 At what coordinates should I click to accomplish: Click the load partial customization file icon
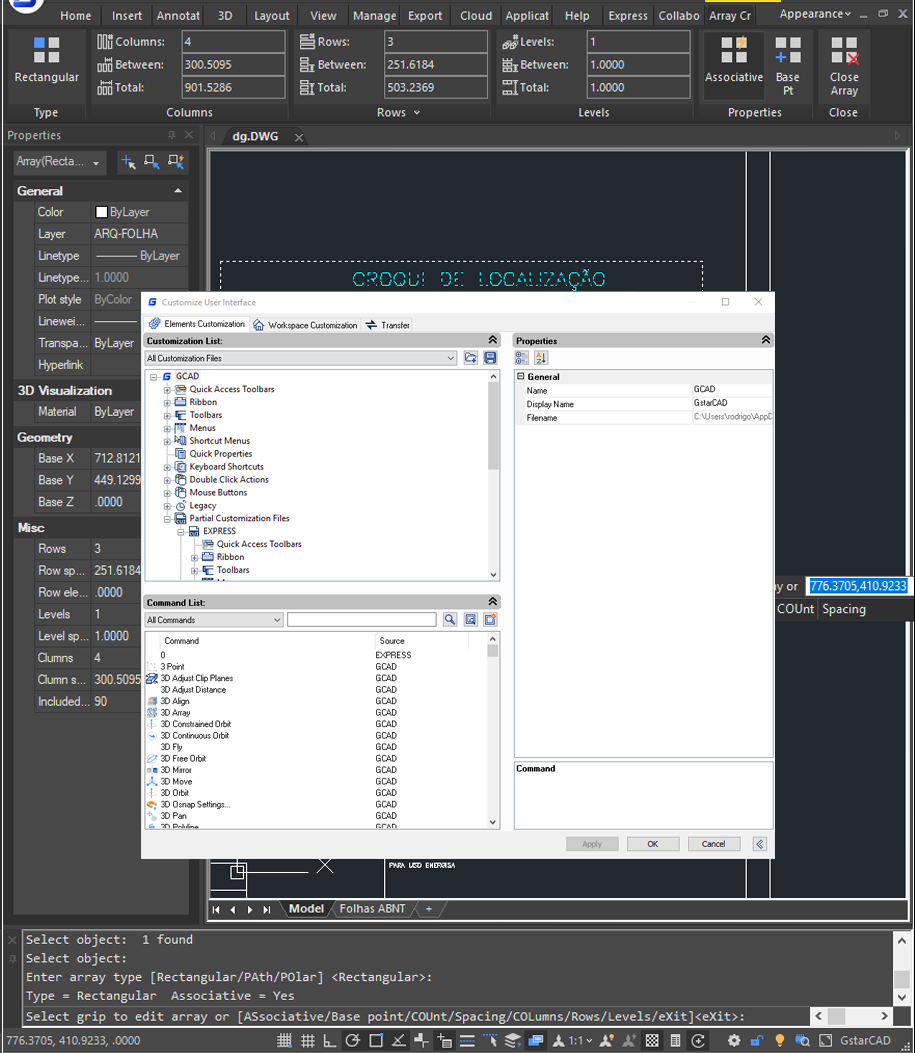[471, 358]
